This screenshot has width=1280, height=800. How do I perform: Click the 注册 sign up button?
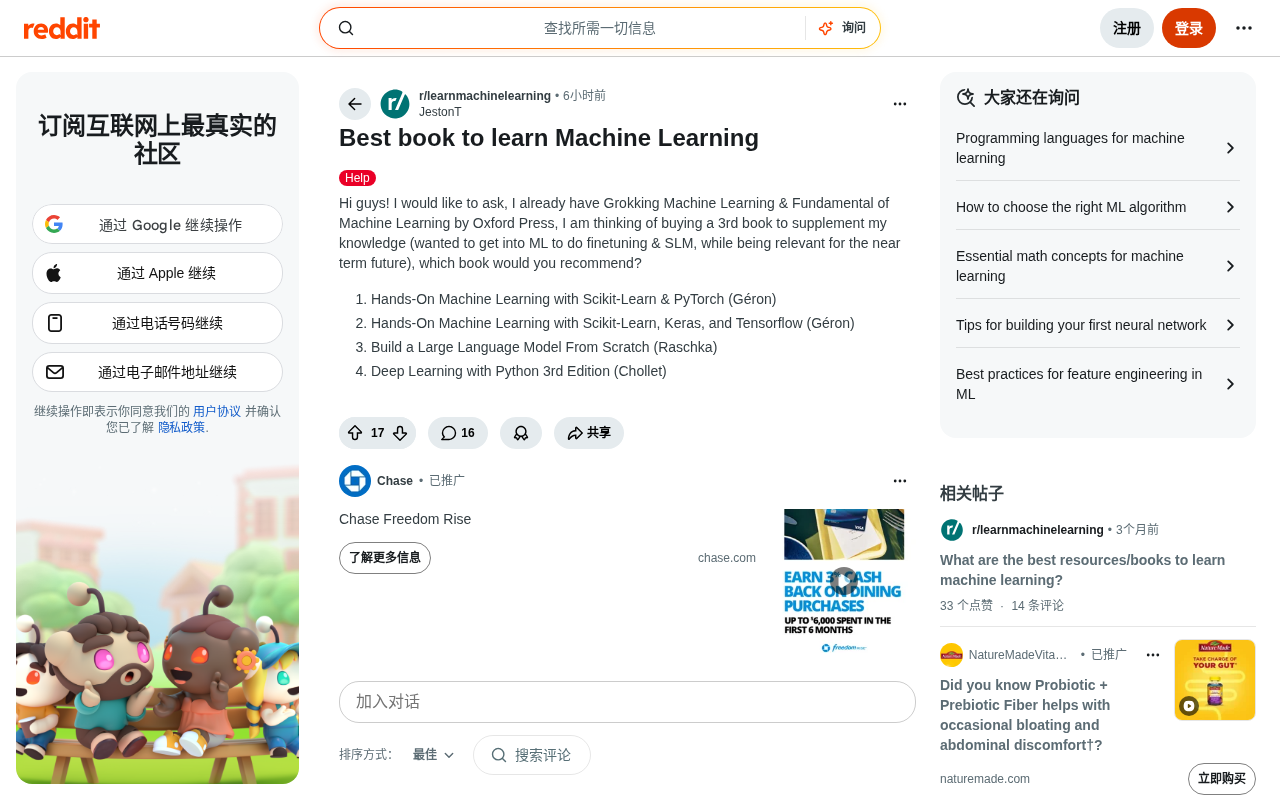coord(1127,28)
